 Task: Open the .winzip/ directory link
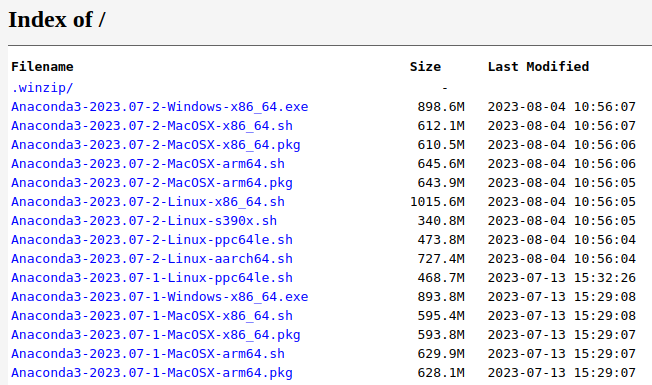42,88
